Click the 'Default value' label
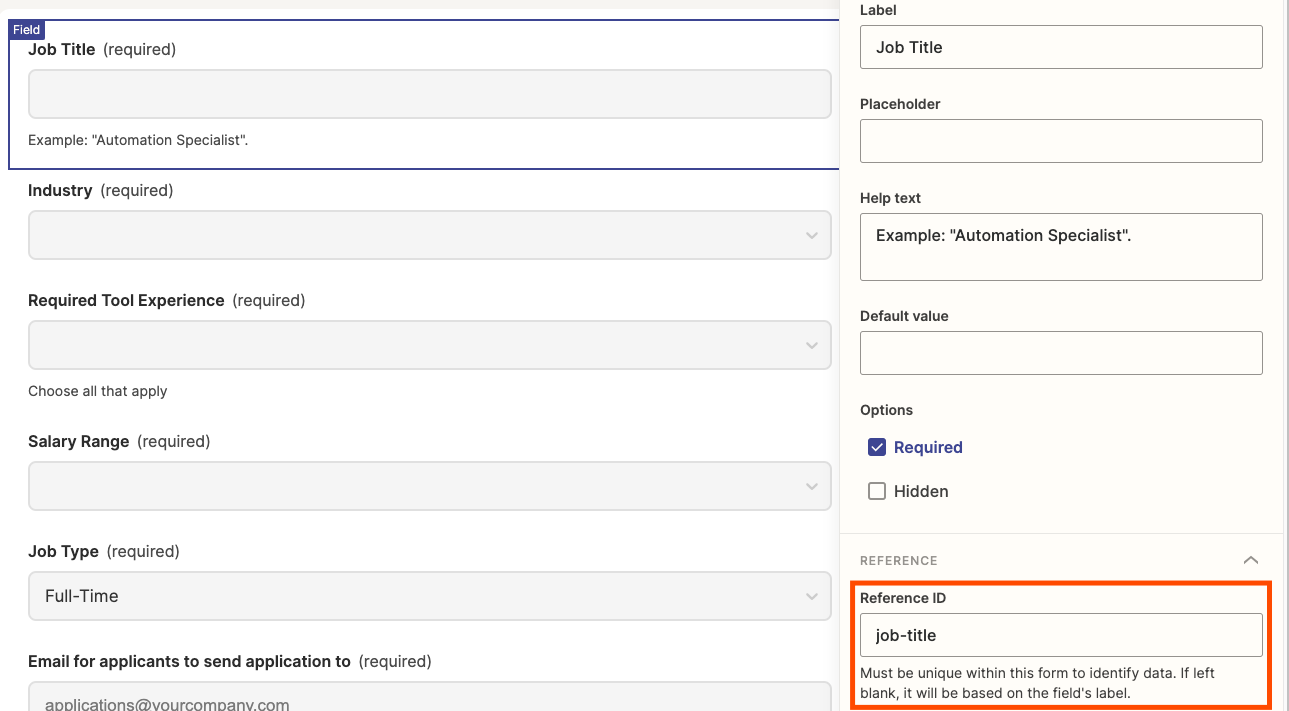Viewport: 1289px width, 711px height. point(904,316)
